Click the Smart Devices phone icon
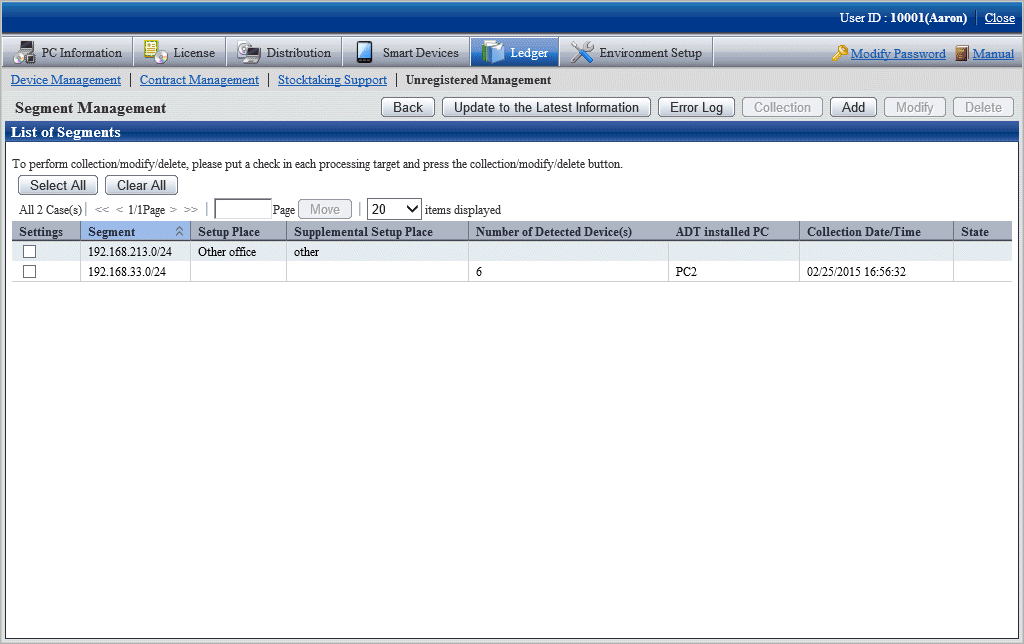The width and height of the screenshot is (1024, 644). pyautogui.click(x=365, y=53)
